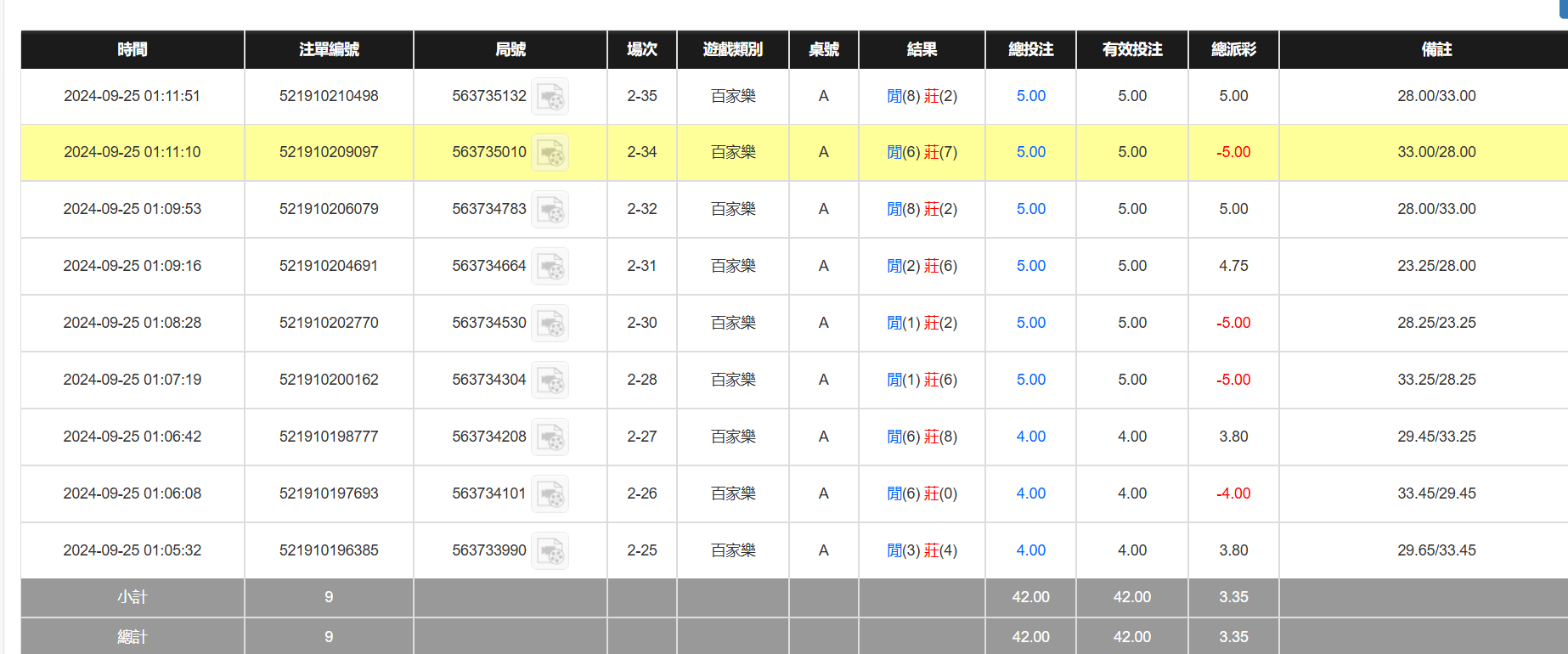Open the 5.00 bet link in highlighted row

1030,152
